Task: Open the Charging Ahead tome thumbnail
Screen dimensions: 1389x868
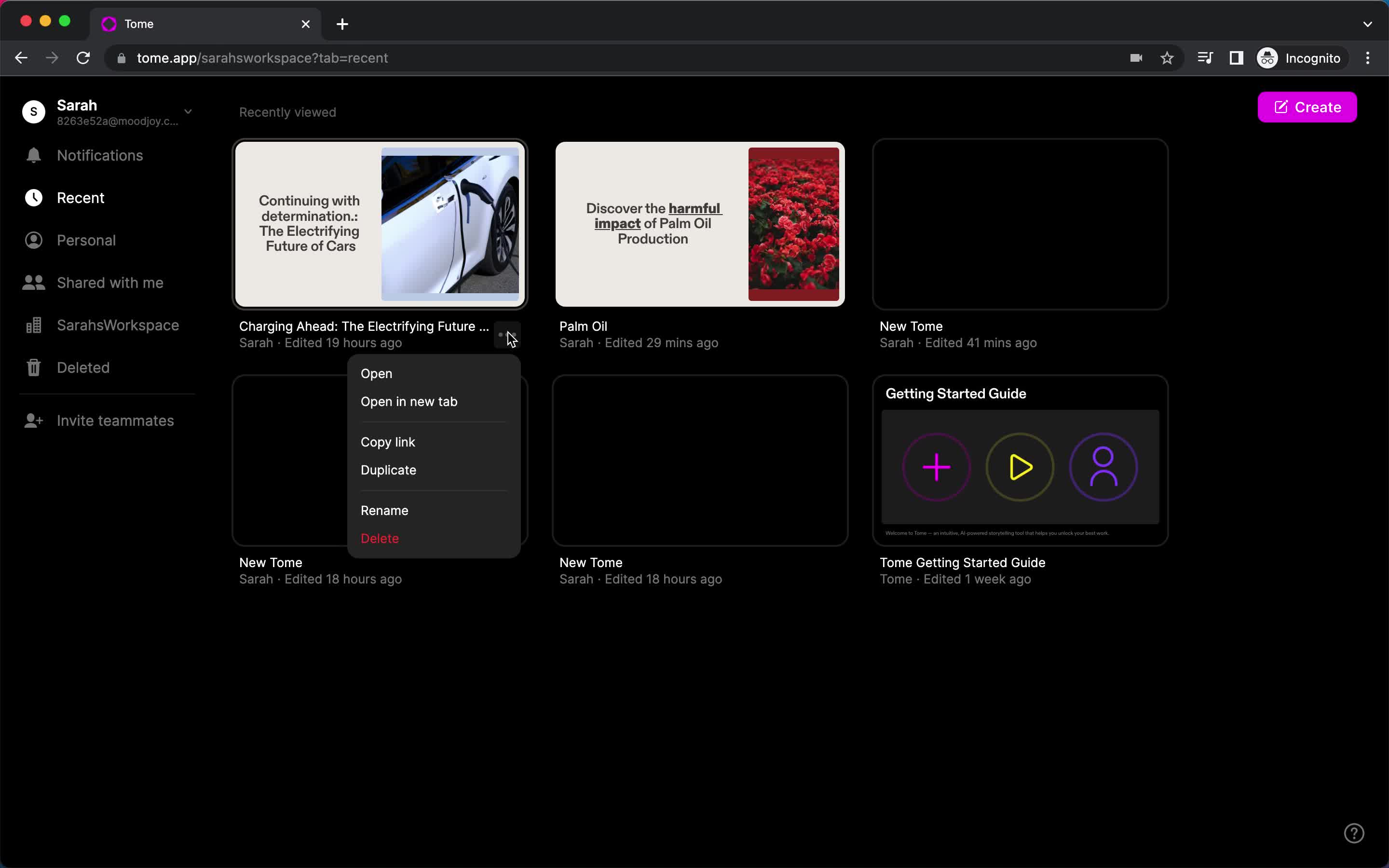Action: [380, 224]
